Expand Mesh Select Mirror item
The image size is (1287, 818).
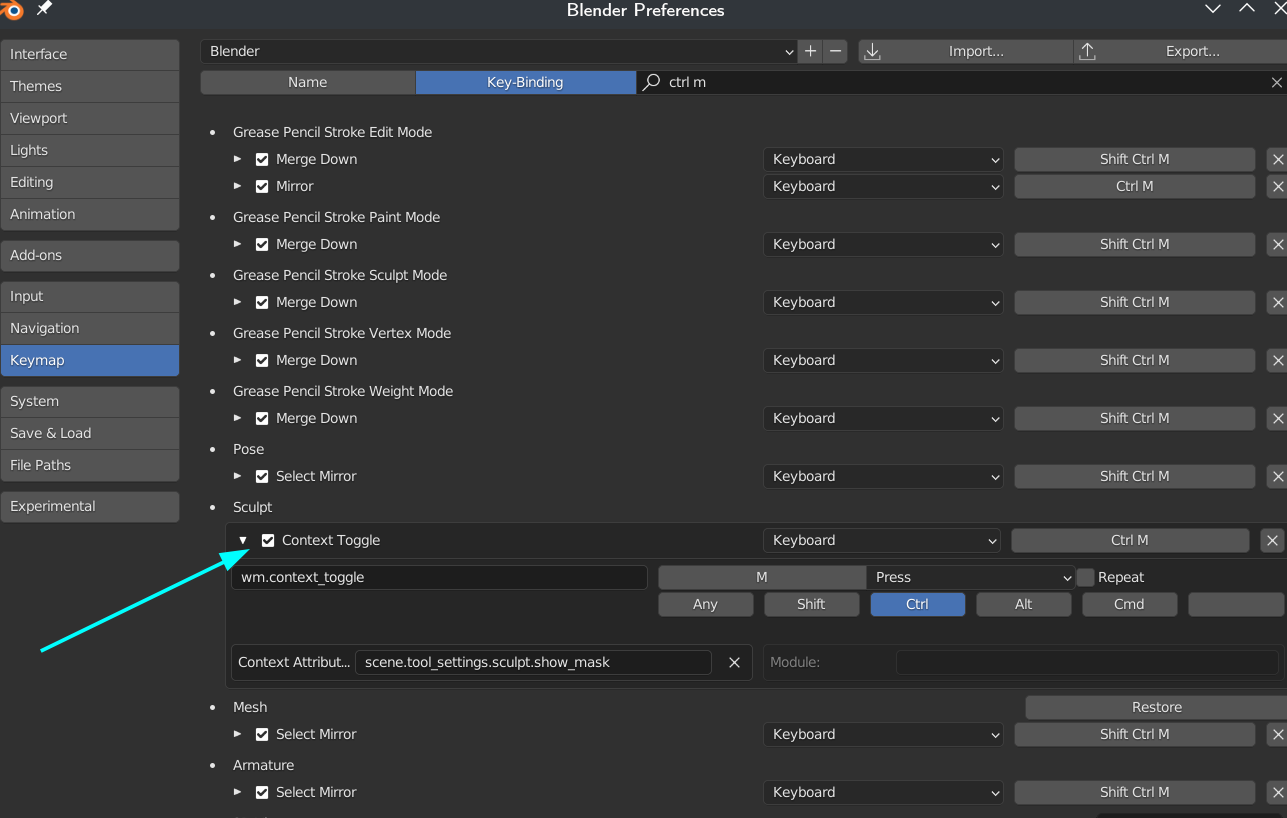click(x=238, y=734)
